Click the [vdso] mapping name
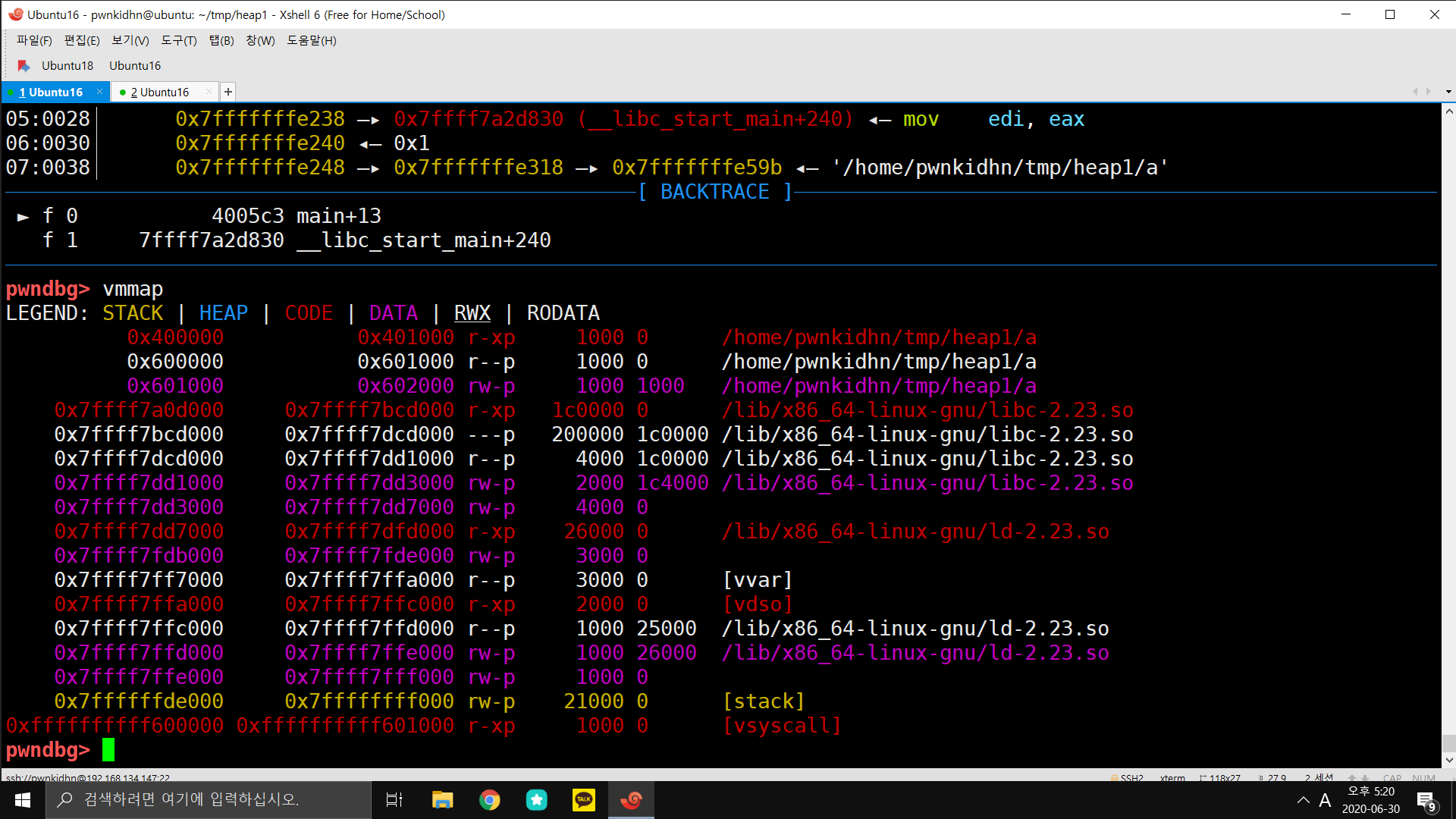Screen dimensions: 1456x819 [x=758, y=604]
